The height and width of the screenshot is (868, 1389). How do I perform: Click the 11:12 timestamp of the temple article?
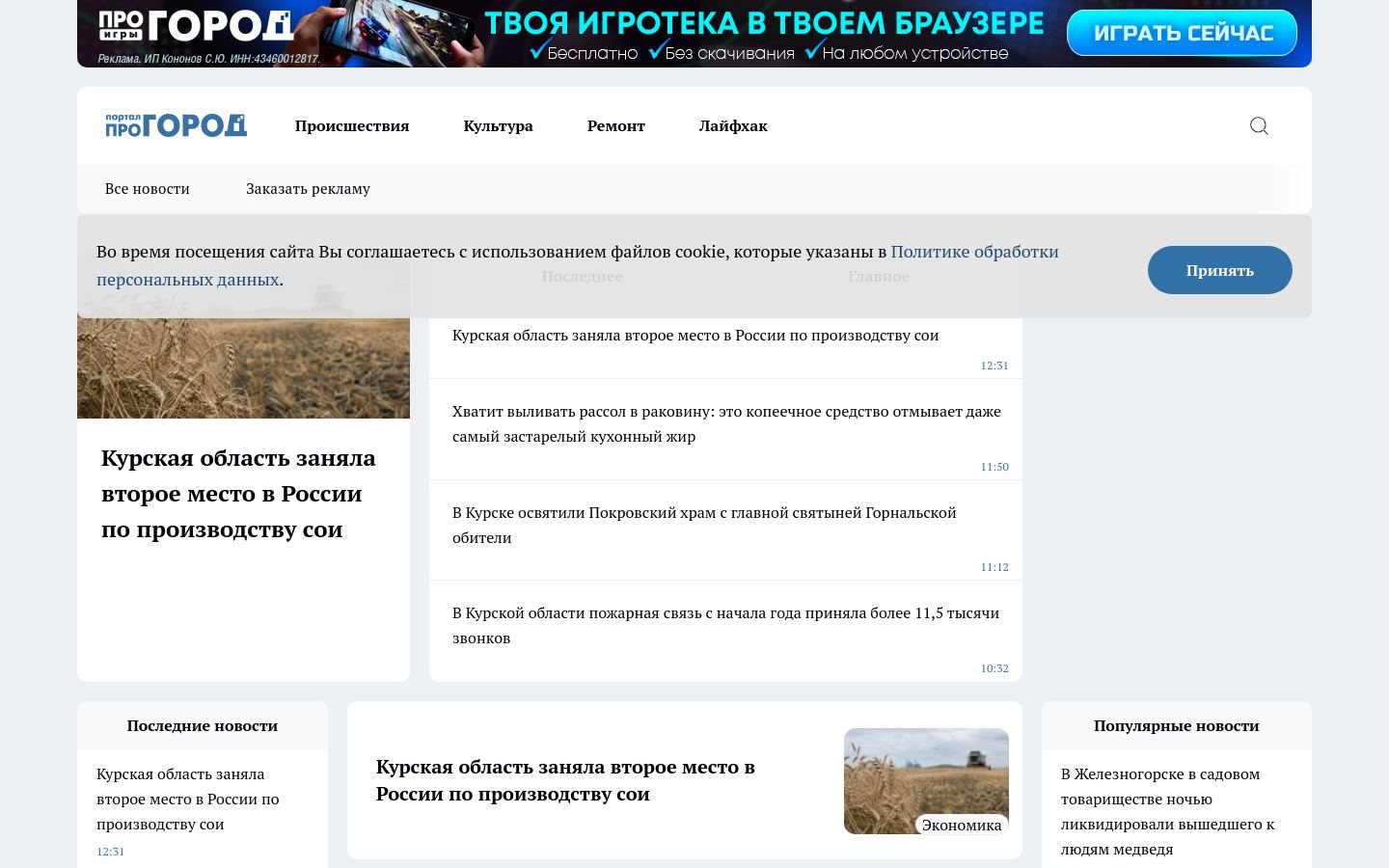click(994, 567)
